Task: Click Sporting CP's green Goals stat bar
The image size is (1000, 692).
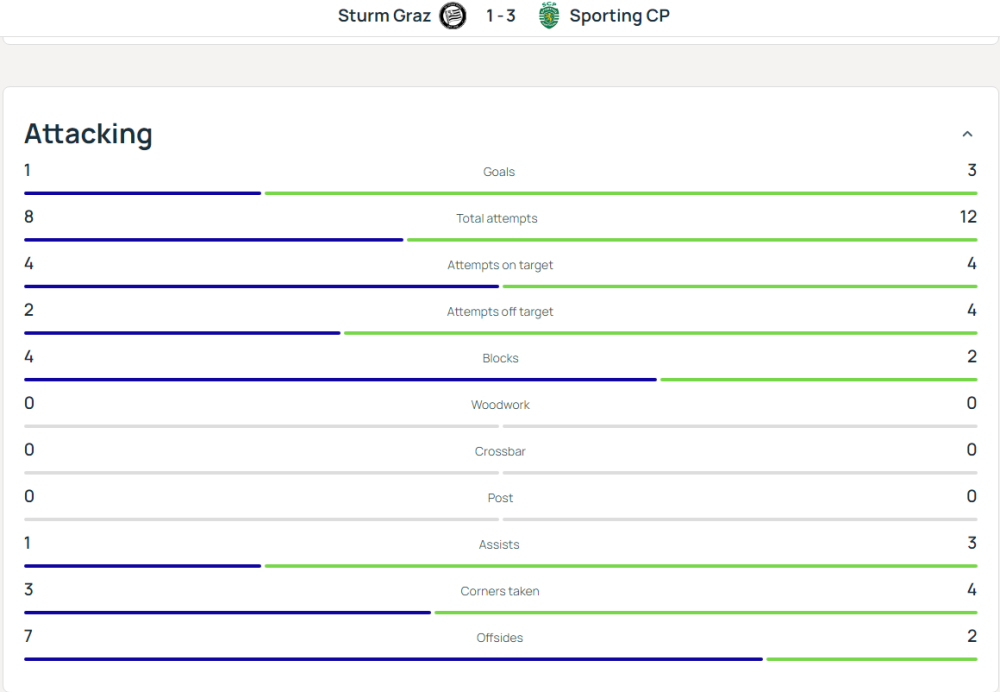Action: click(x=620, y=192)
